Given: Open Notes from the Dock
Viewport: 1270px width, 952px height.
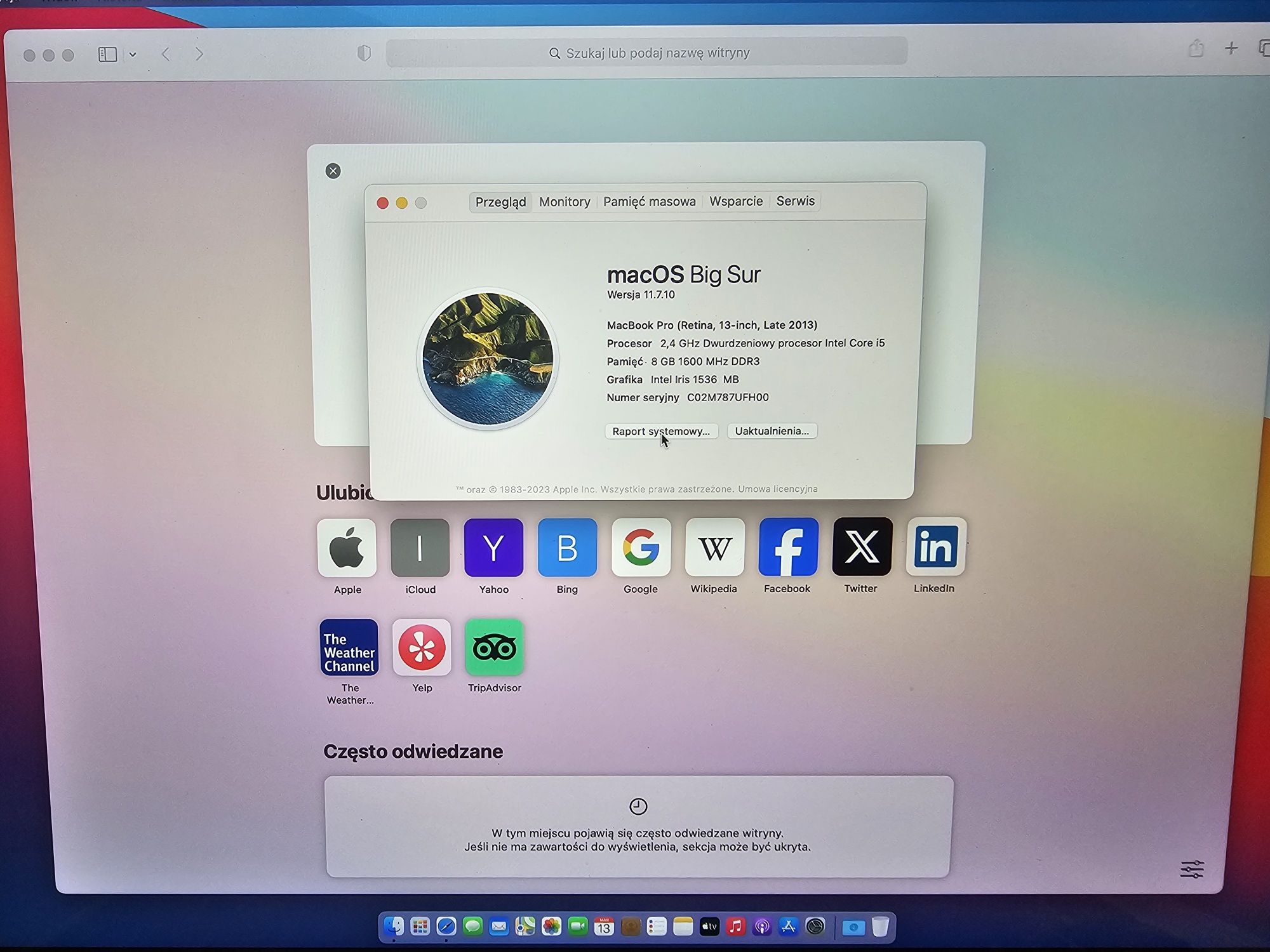Looking at the screenshot, I should click(x=683, y=927).
